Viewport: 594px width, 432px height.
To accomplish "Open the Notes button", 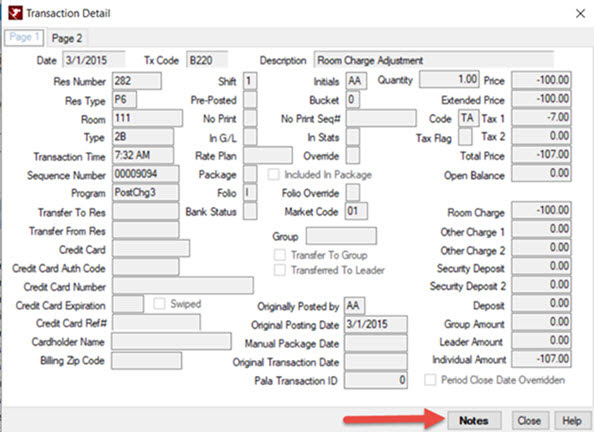I will [x=474, y=421].
